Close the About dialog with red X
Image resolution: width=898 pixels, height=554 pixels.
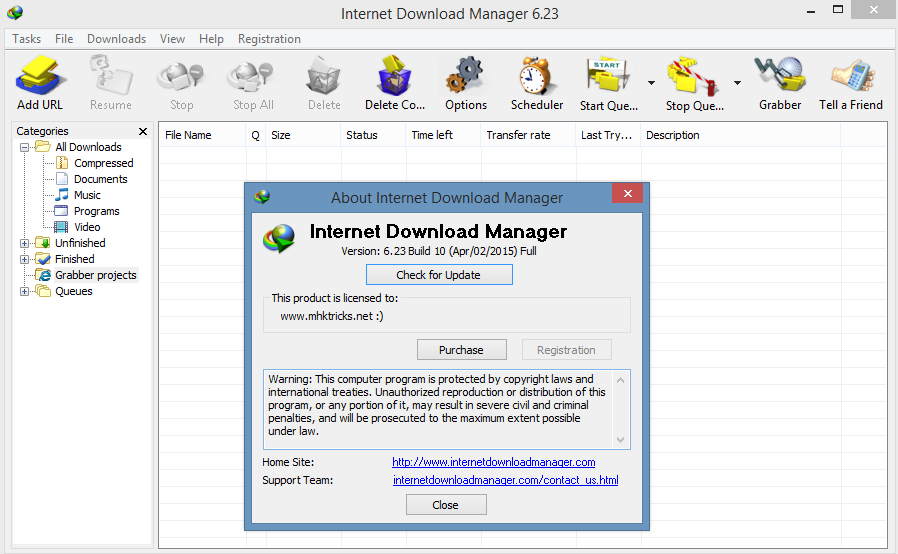pos(627,194)
